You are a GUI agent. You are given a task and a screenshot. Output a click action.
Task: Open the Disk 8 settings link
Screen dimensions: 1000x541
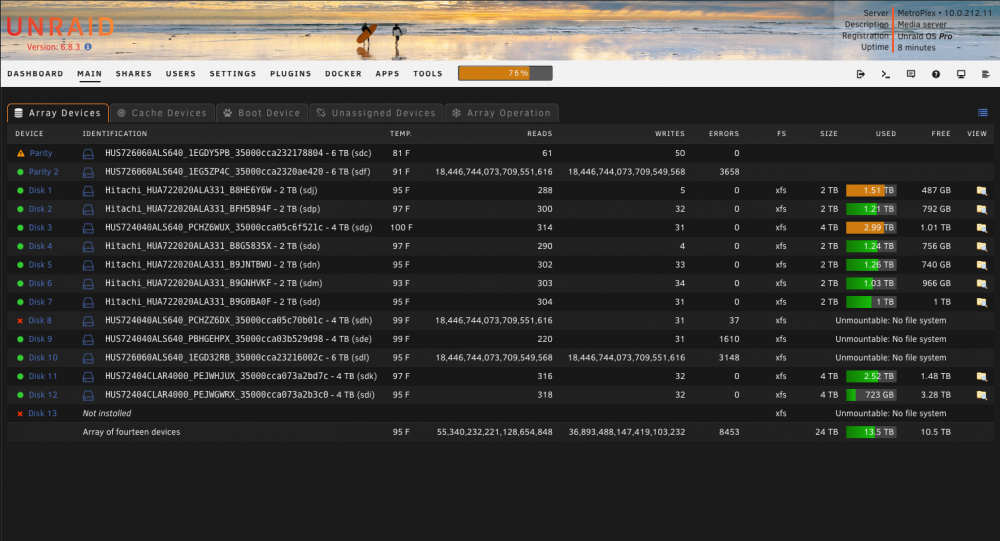pos(40,320)
